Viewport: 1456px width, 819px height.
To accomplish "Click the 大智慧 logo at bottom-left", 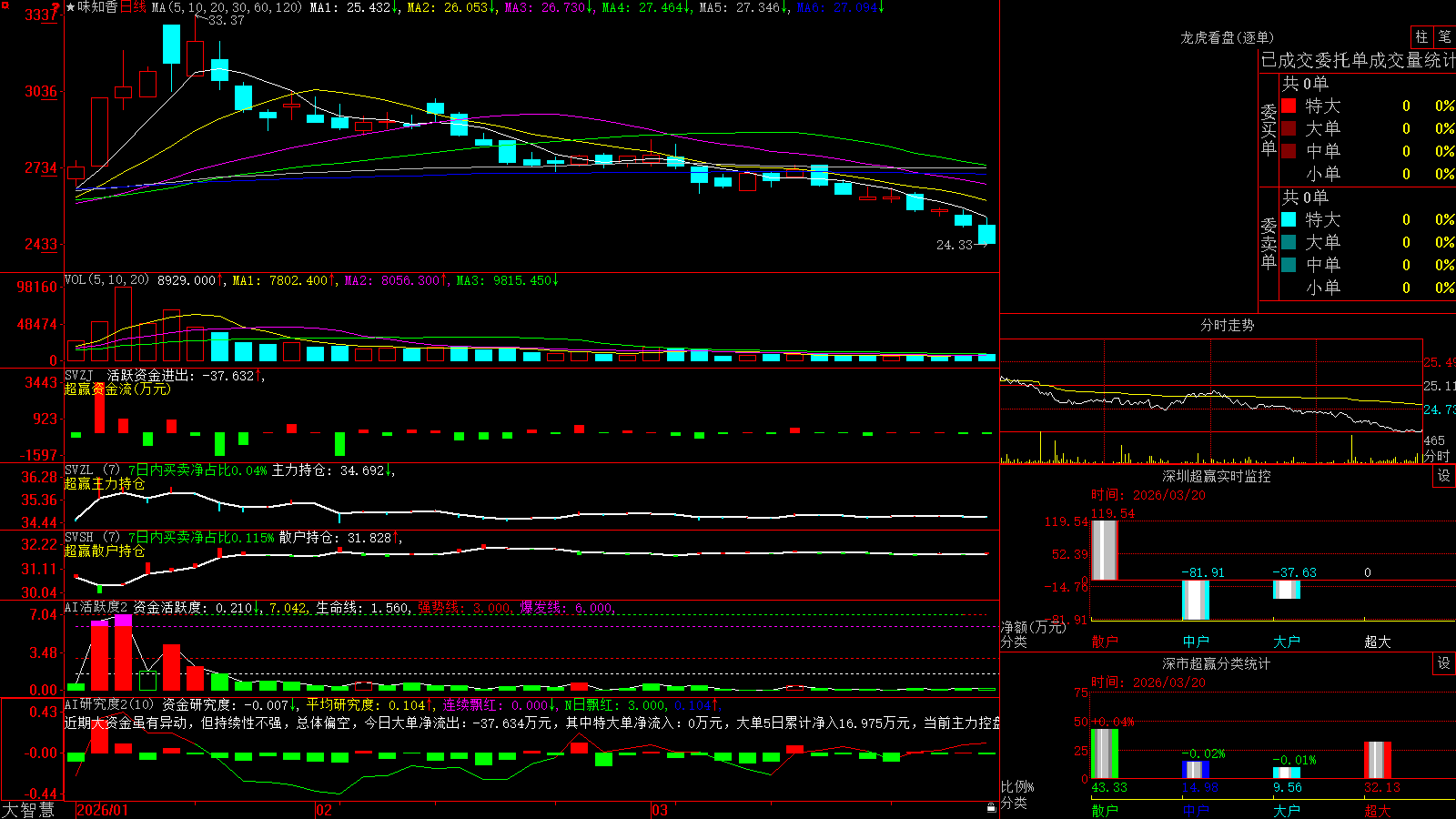I will (x=28, y=810).
